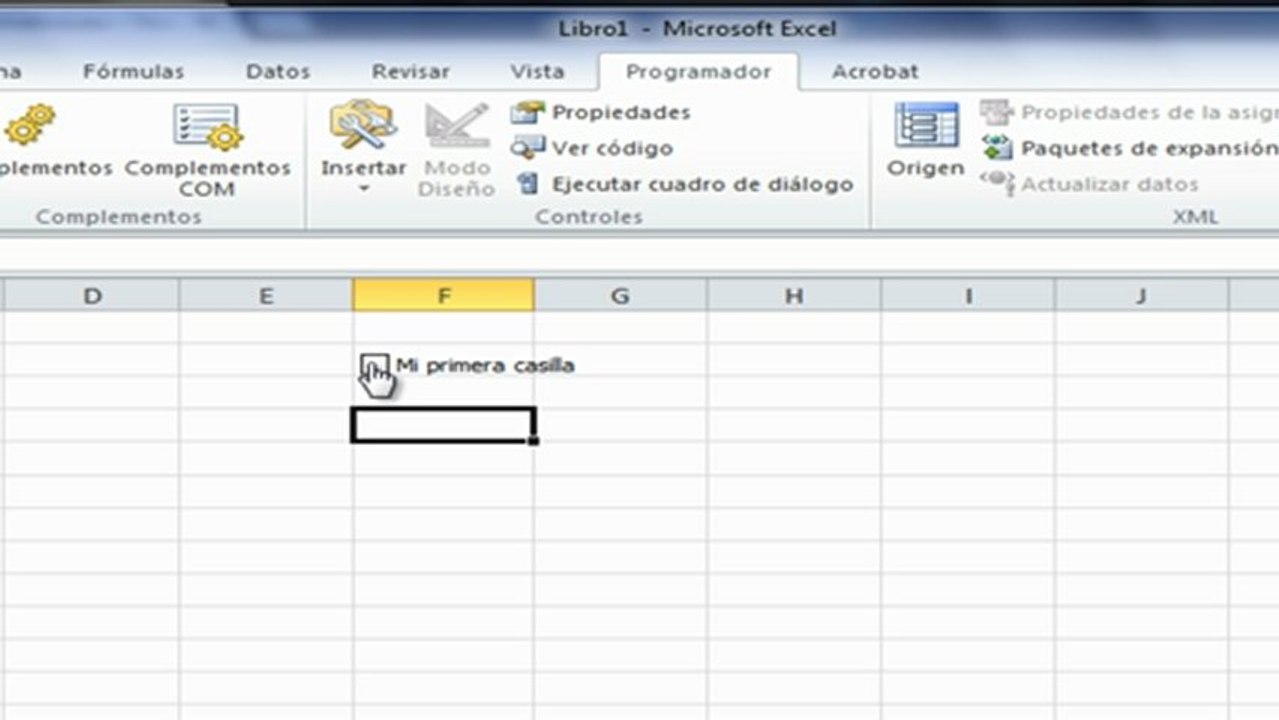This screenshot has width=1279, height=720.
Task: Open Propiedades control properties icon
Action: pyautogui.click(x=527, y=112)
